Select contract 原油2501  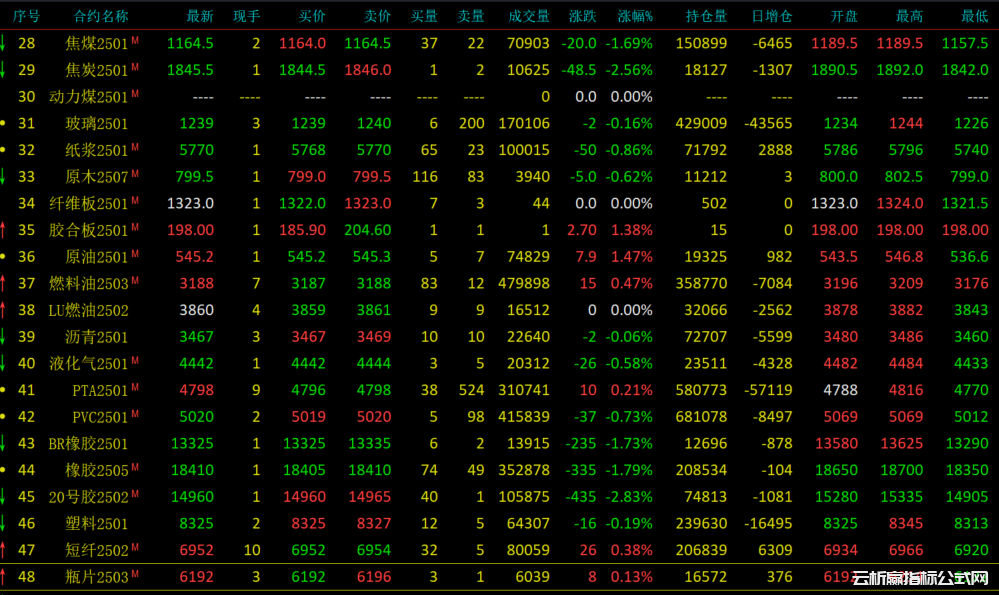(96, 257)
